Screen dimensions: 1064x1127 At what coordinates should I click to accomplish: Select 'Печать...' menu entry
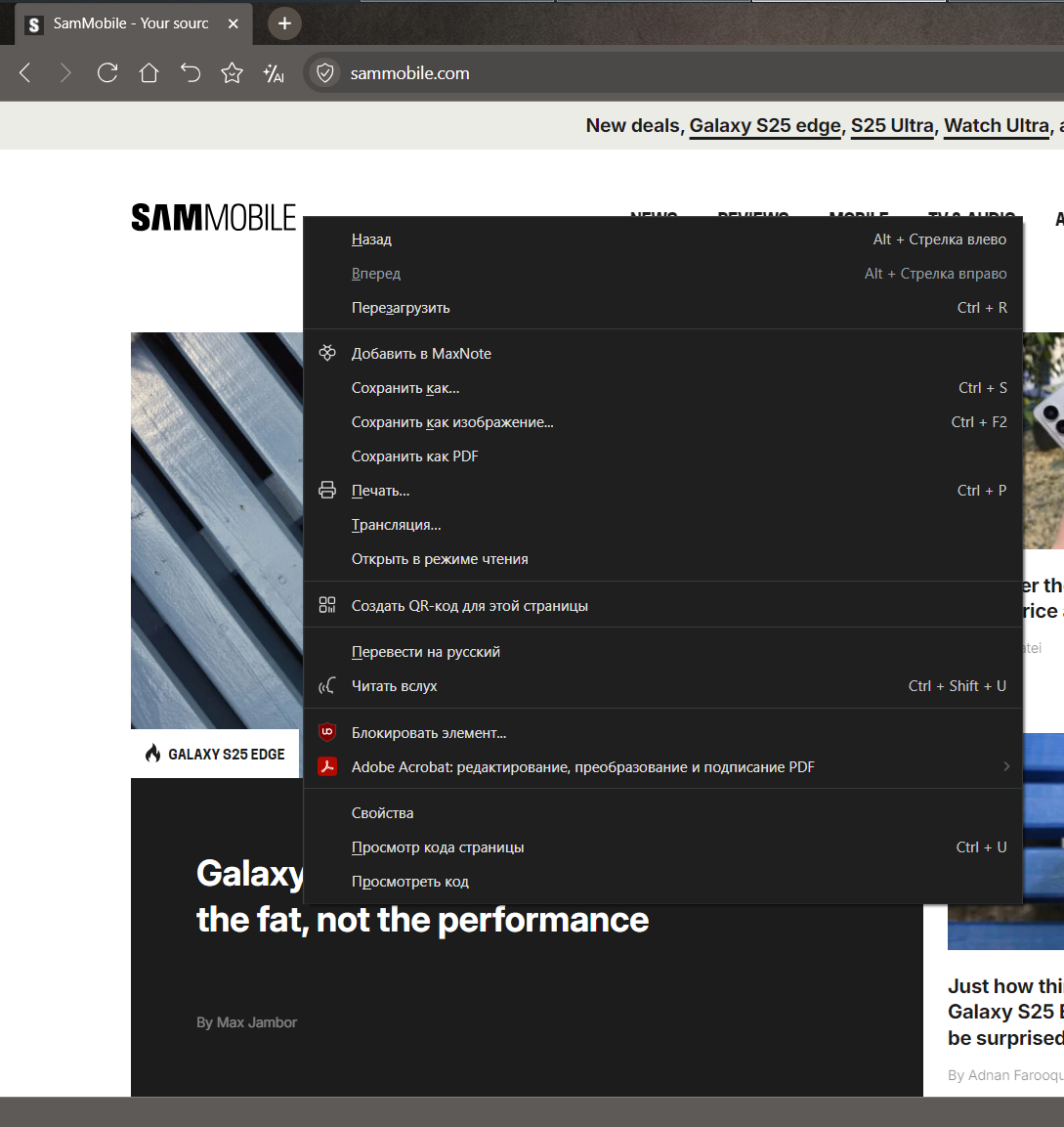662,491
